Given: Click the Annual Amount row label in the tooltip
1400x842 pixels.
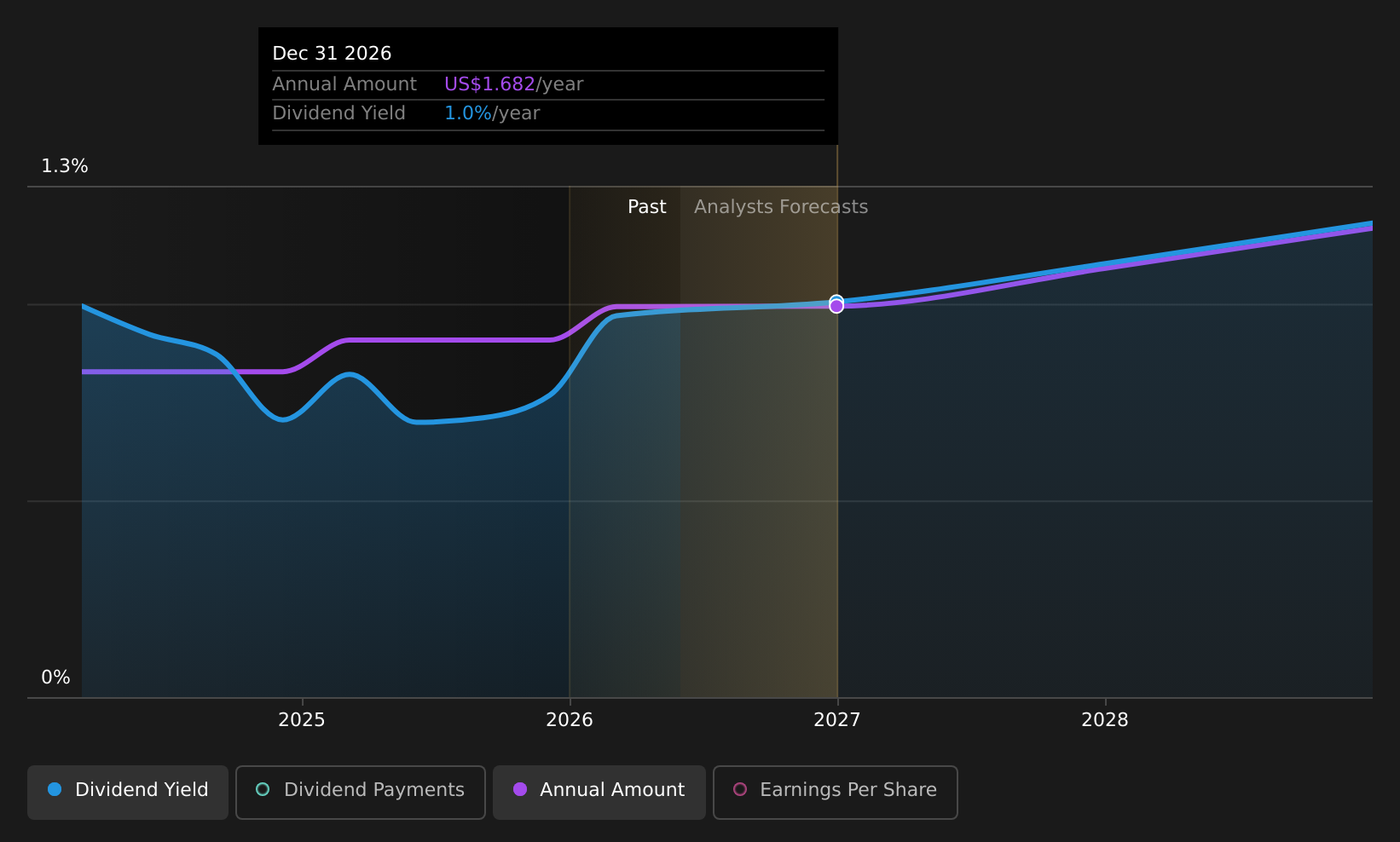Looking at the screenshot, I should (344, 84).
